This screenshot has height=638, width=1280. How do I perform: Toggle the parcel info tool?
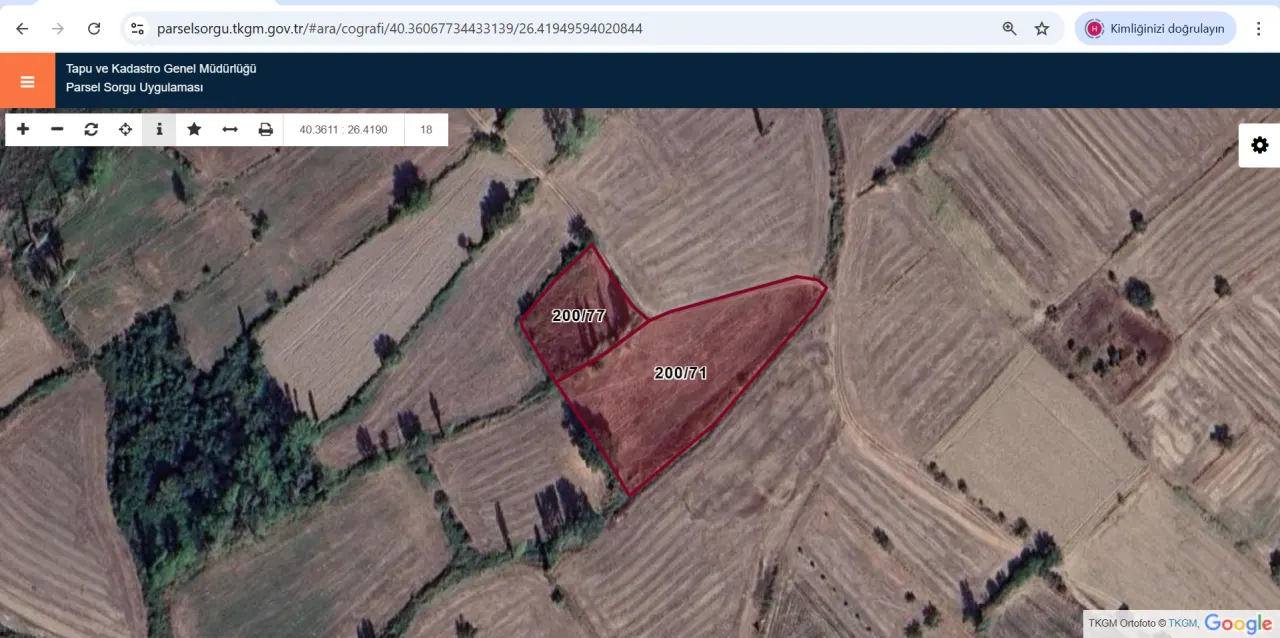[x=159, y=129]
